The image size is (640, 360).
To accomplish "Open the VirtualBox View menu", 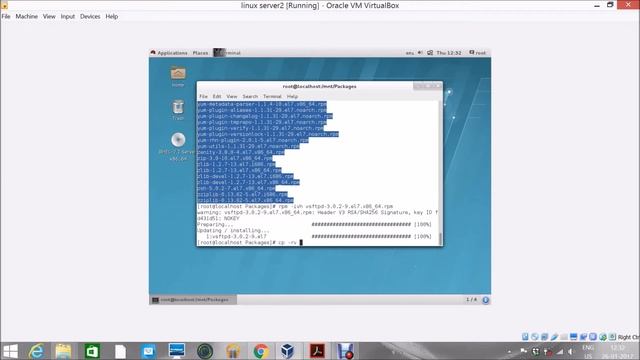I will click(x=49, y=16).
